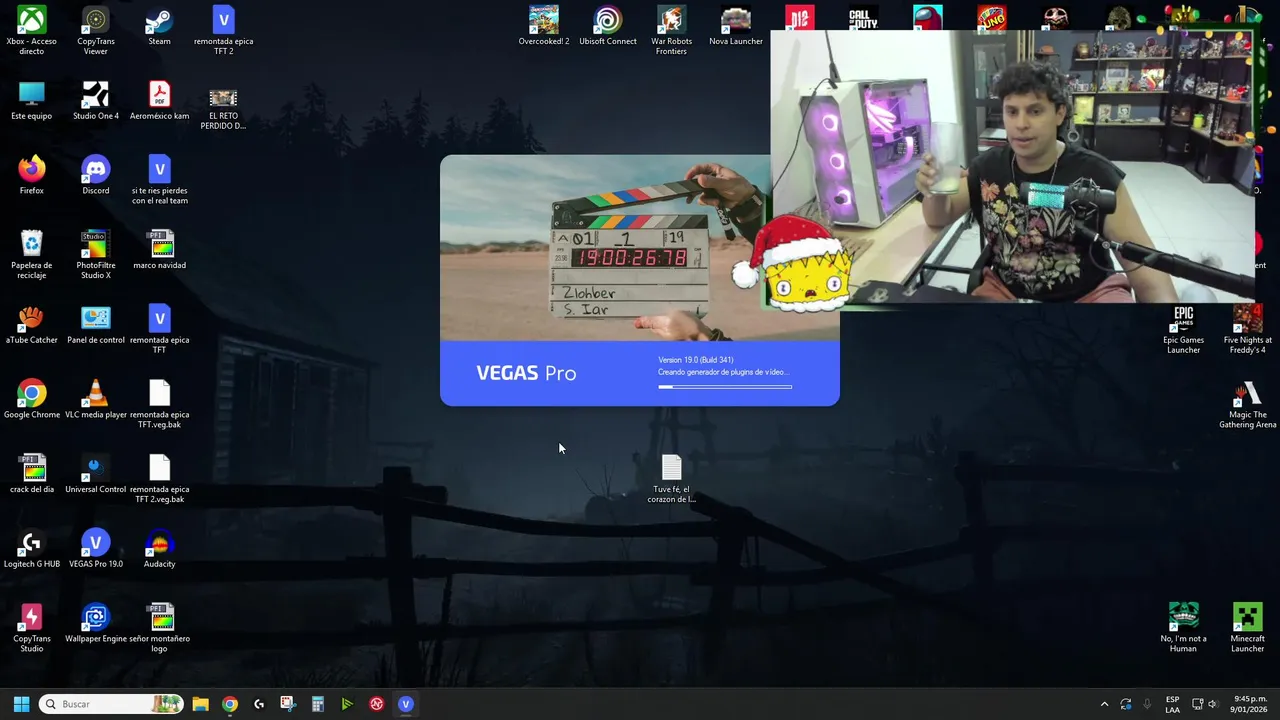The image size is (1280, 720).
Task: Select the Panel de control icon
Action: tap(96, 325)
